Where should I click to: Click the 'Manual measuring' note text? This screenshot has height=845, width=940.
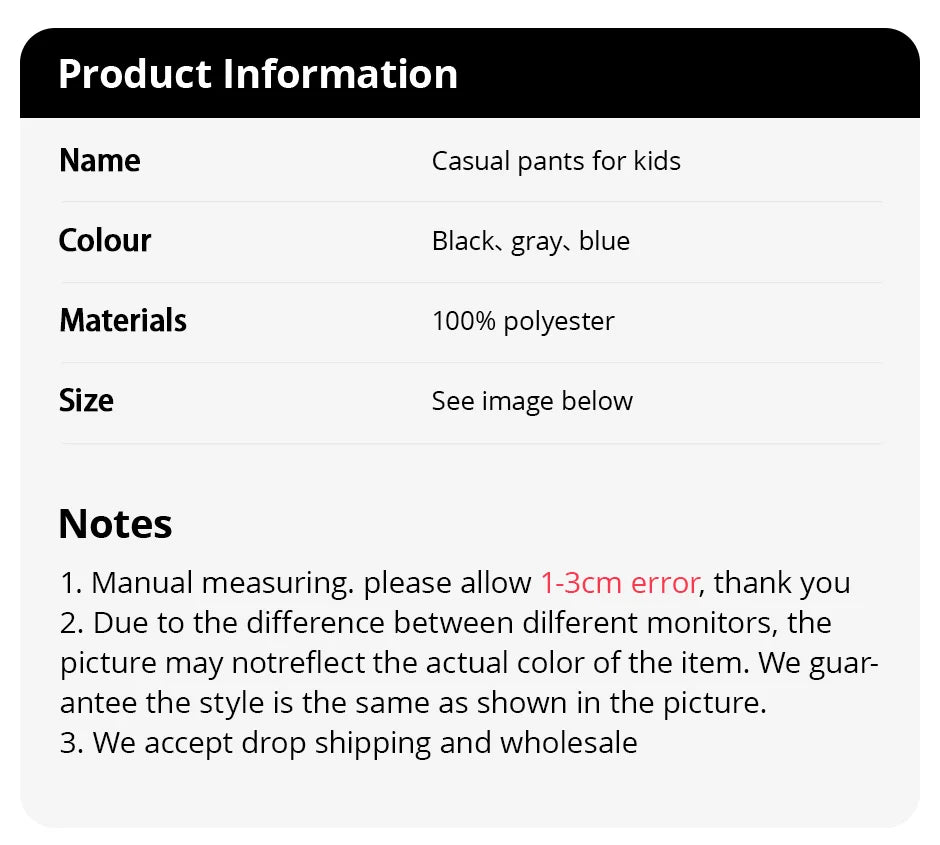click(x=222, y=583)
